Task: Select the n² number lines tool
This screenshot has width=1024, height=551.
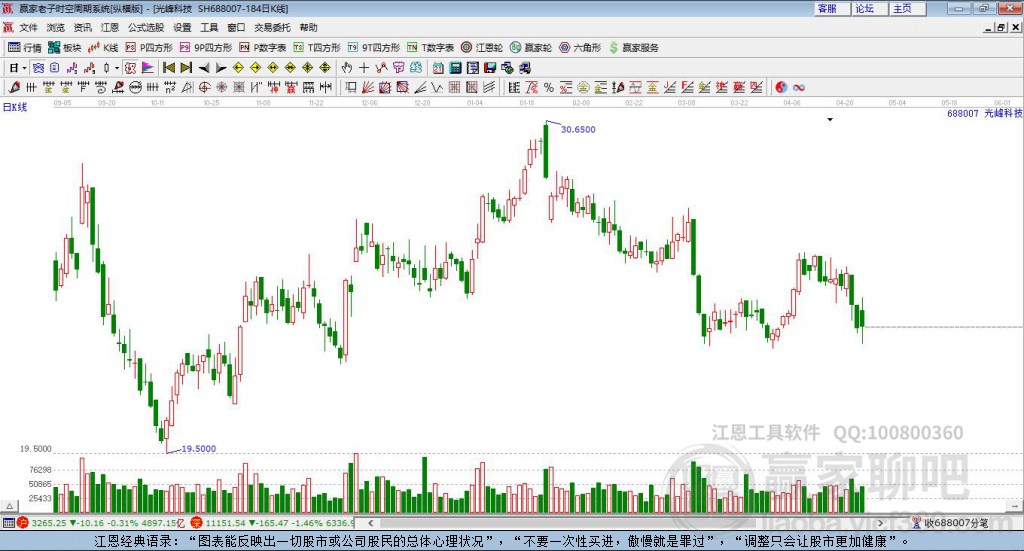Action: (x=170, y=87)
